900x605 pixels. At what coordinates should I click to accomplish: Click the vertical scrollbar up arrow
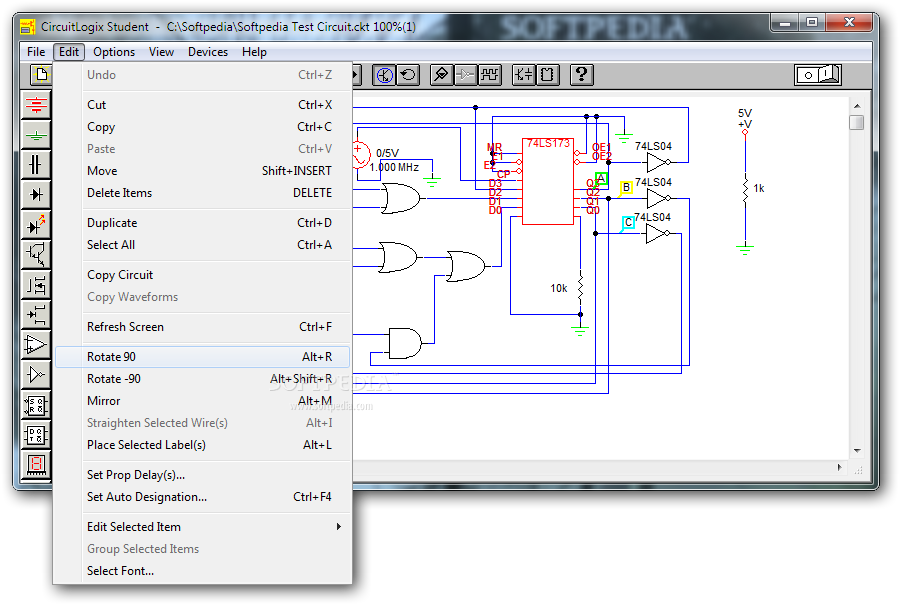pos(856,106)
